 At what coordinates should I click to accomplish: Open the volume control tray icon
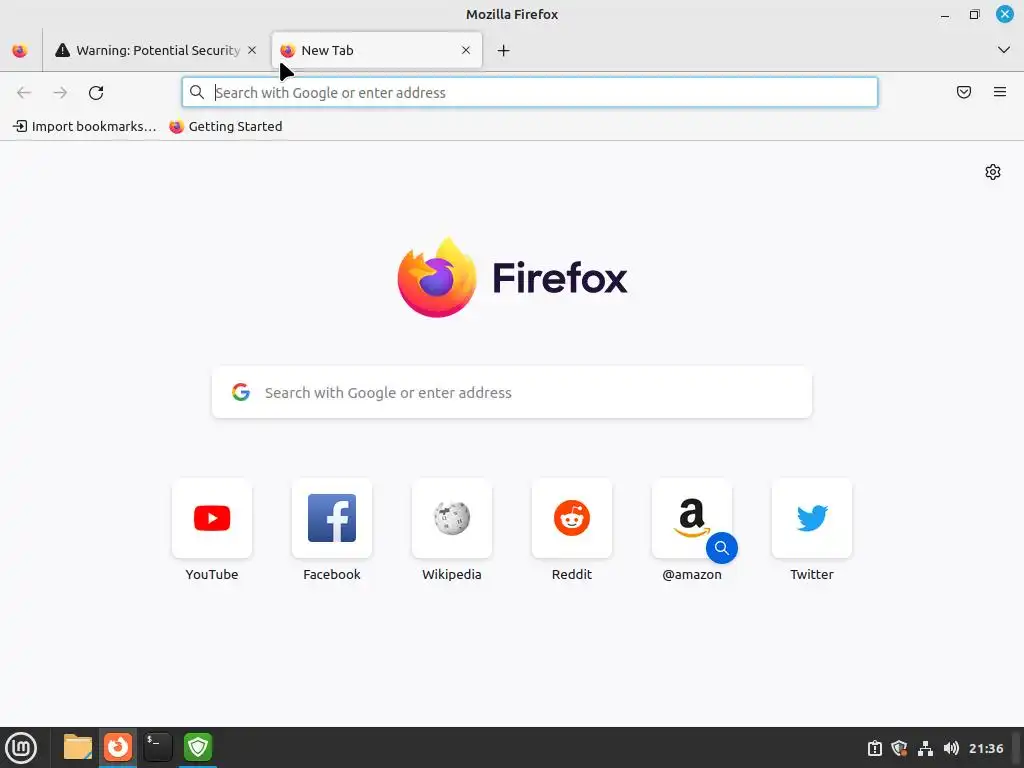tap(951, 748)
